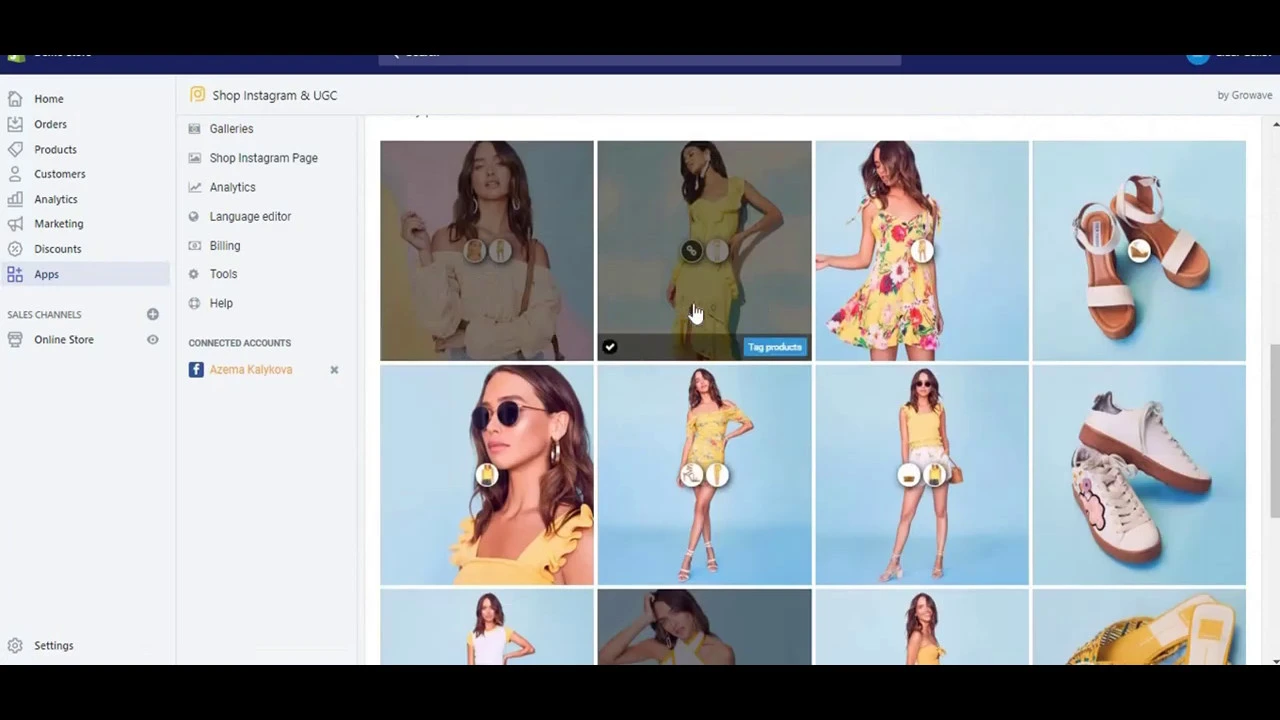Open the Growave app Analytics section
Viewport: 1280px width, 720px height.
[232, 187]
